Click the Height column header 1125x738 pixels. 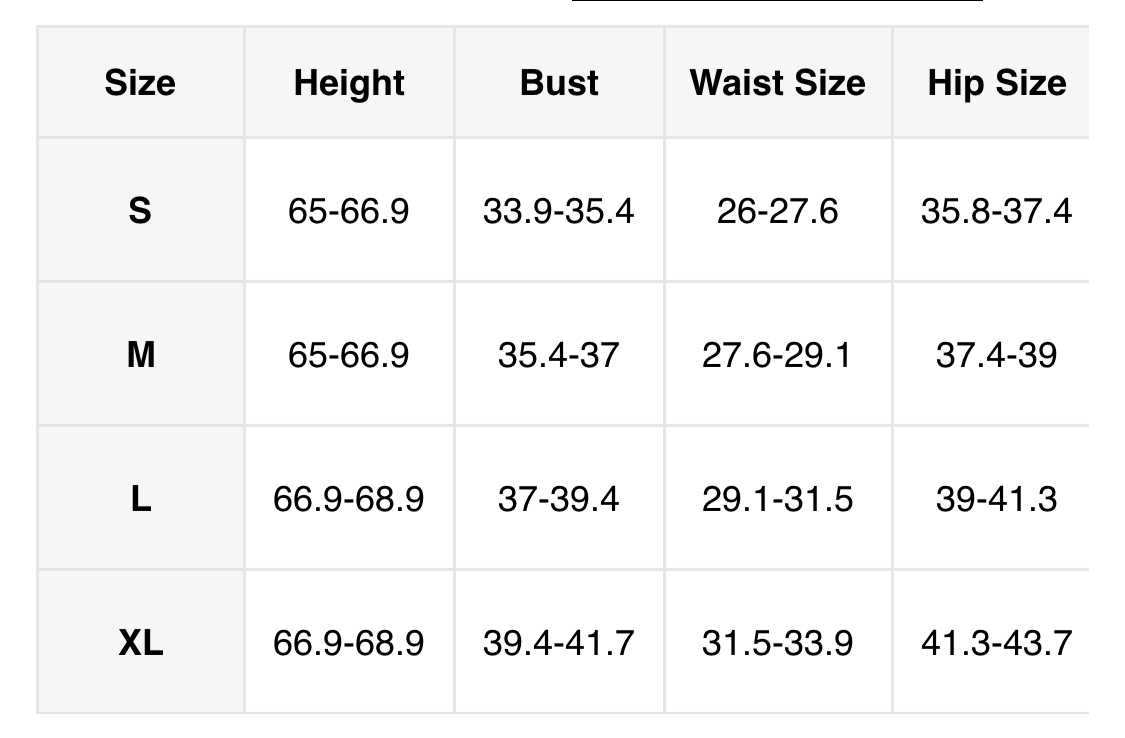click(349, 83)
